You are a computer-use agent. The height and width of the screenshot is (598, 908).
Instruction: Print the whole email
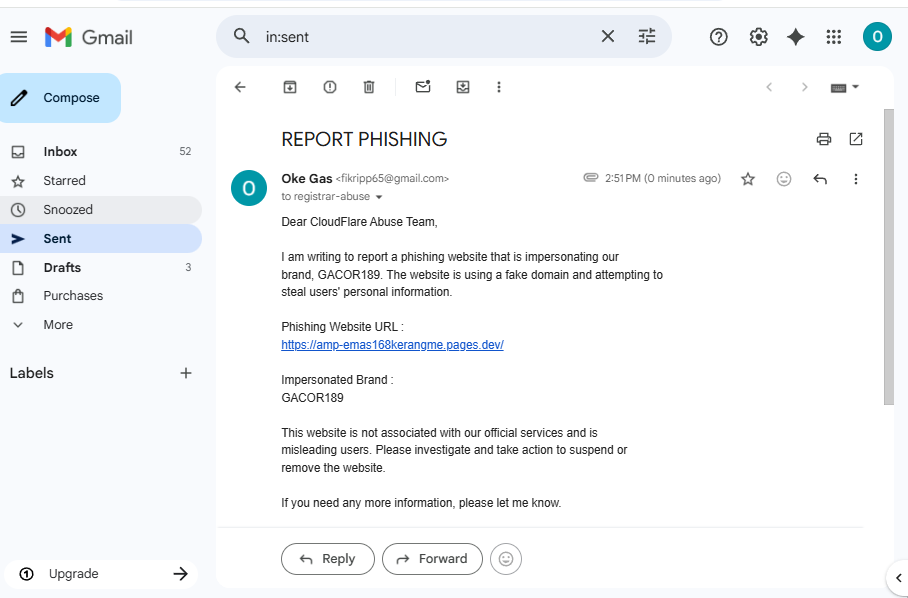(x=823, y=139)
